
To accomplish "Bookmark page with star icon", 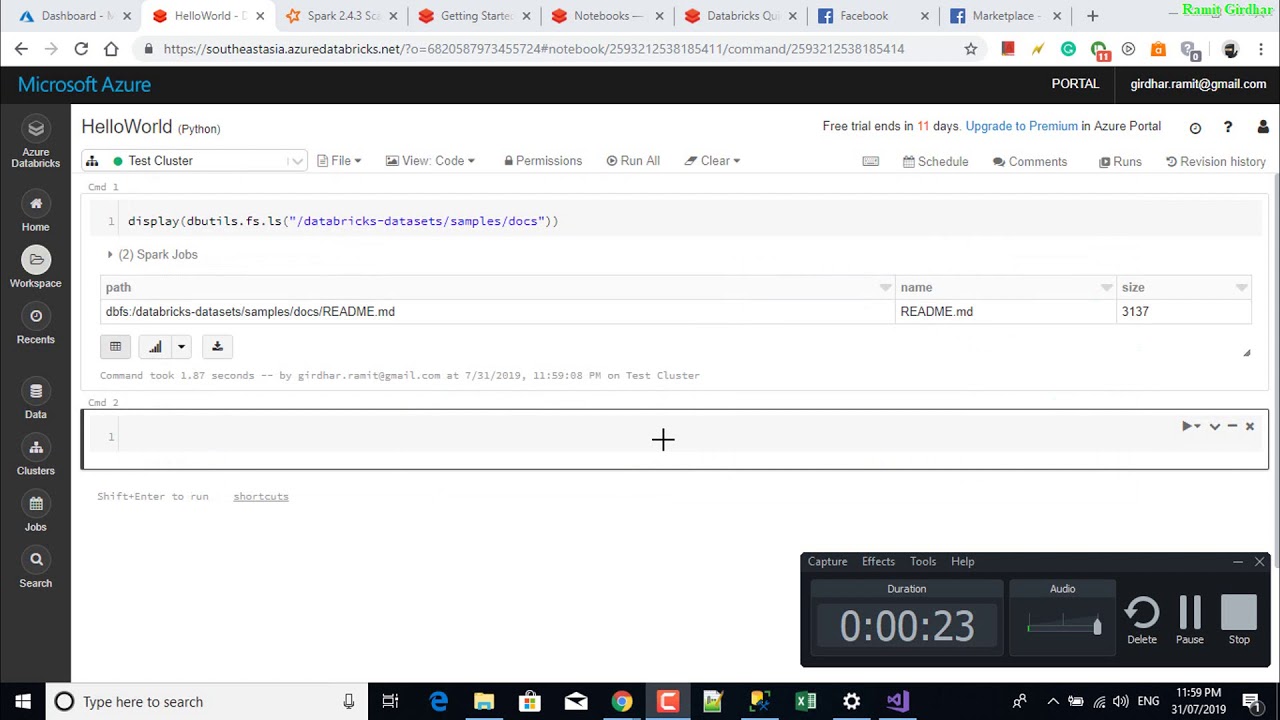I will pyautogui.click(x=970, y=49).
